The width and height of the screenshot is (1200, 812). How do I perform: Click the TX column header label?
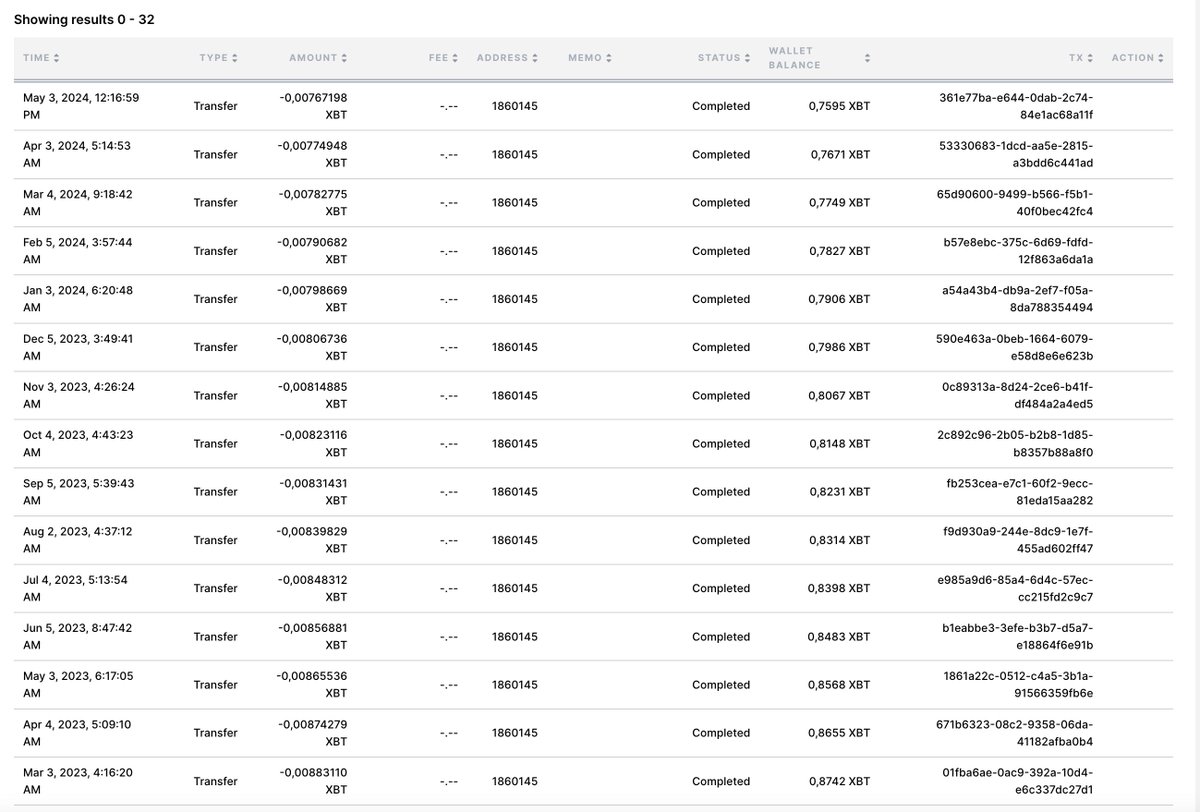coord(1076,58)
